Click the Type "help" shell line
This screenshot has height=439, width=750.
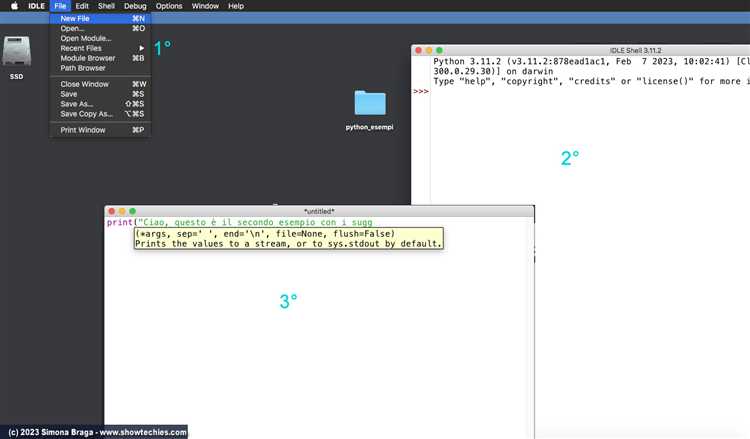tap(591, 81)
